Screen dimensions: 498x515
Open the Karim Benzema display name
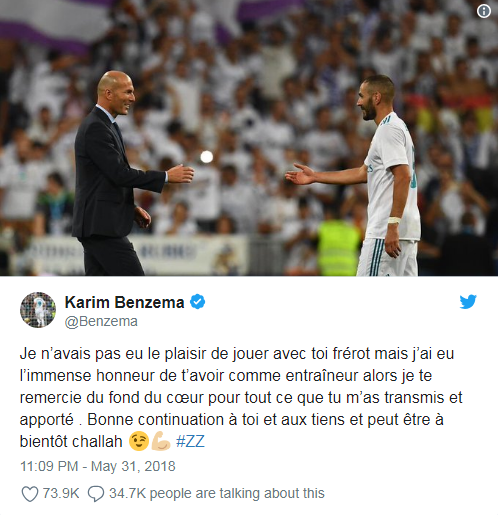click(124, 302)
